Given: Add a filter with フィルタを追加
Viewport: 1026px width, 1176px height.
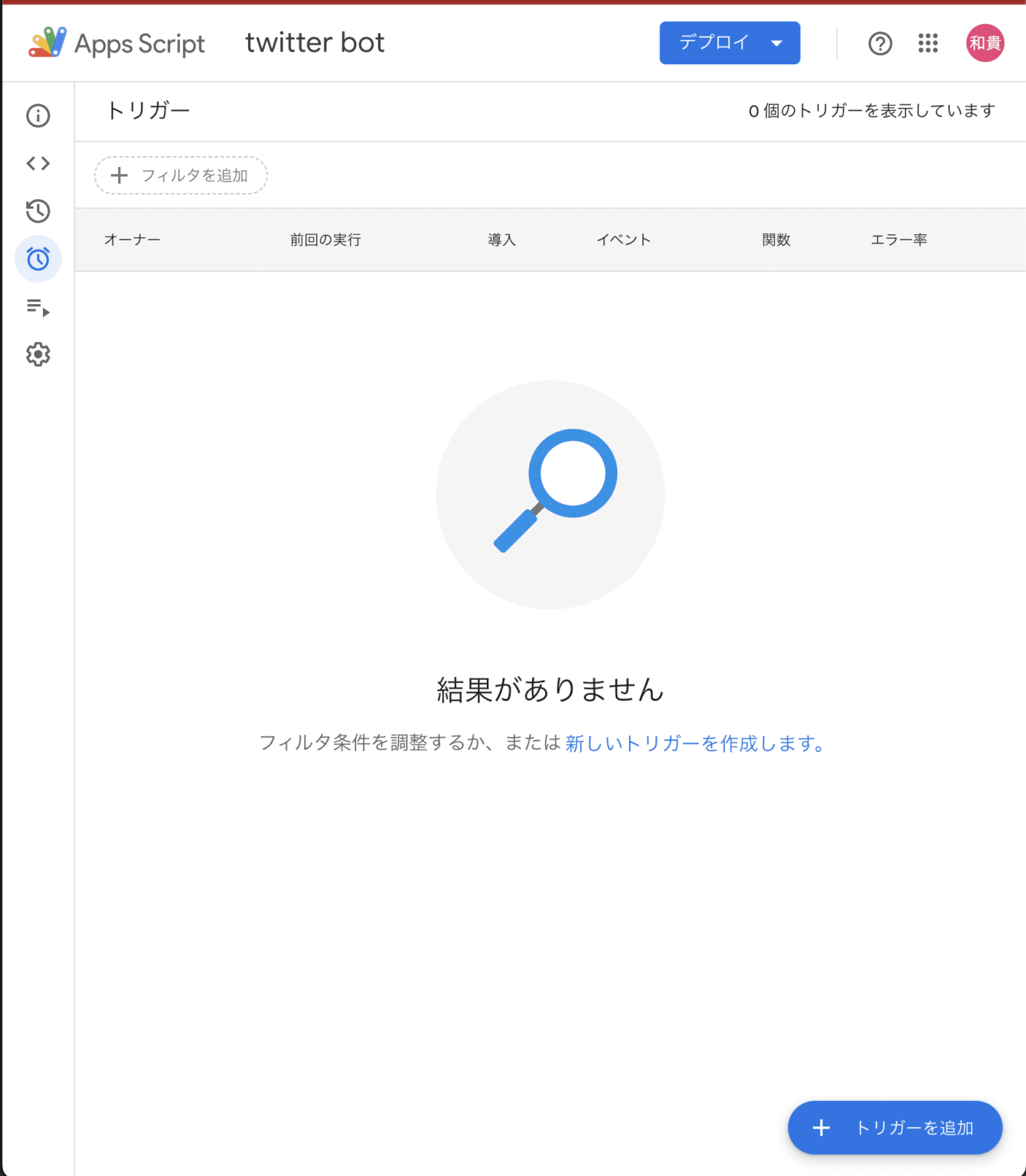Looking at the screenshot, I should coord(180,175).
